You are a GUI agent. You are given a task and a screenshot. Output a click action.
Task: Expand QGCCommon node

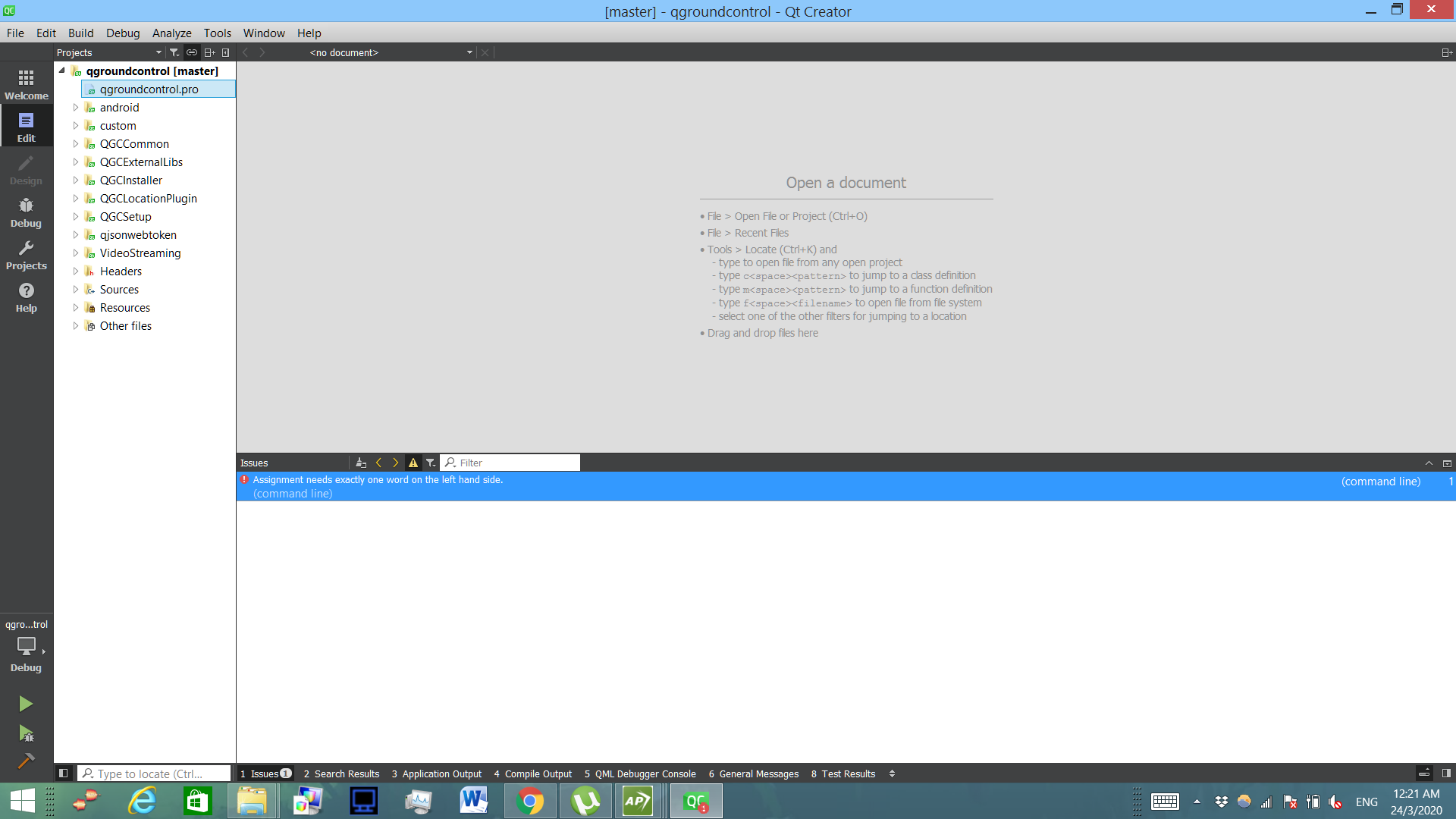coord(75,144)
